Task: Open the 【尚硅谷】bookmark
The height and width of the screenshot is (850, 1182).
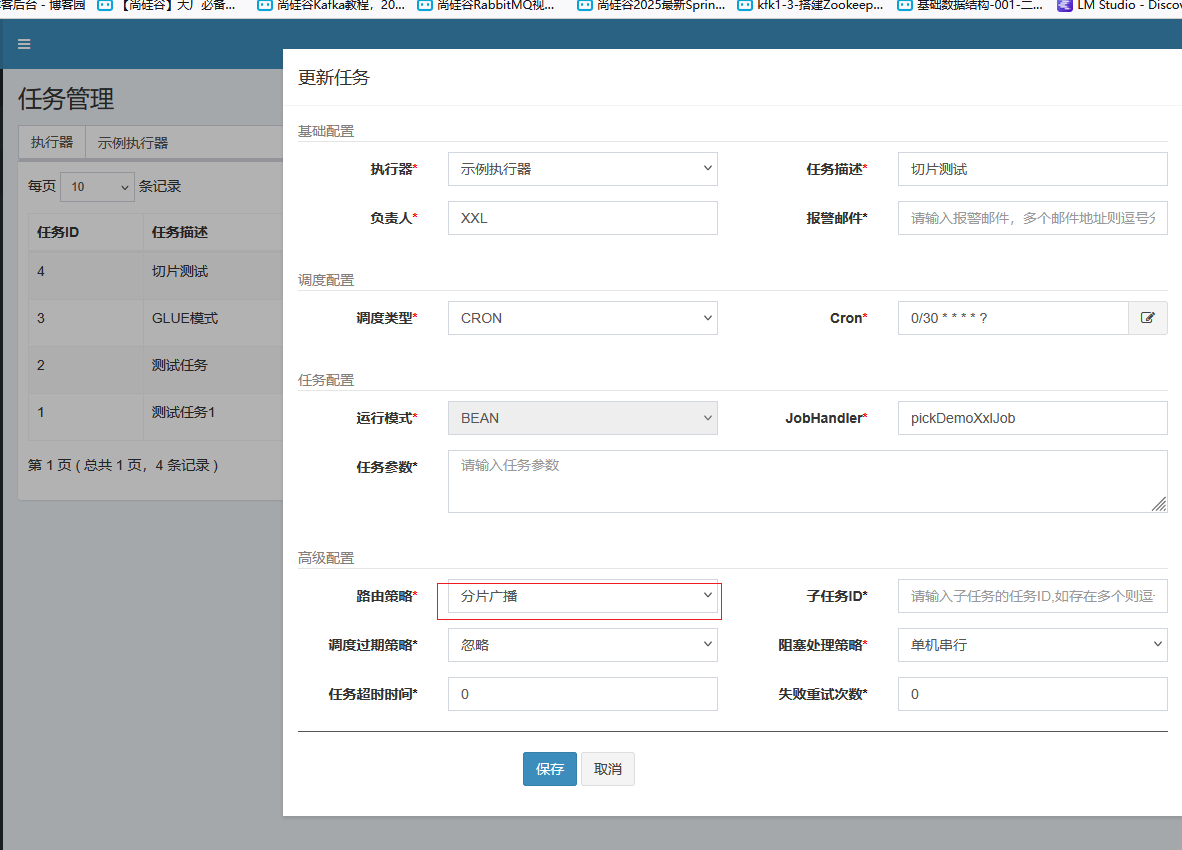Action: tap(167, 6)
